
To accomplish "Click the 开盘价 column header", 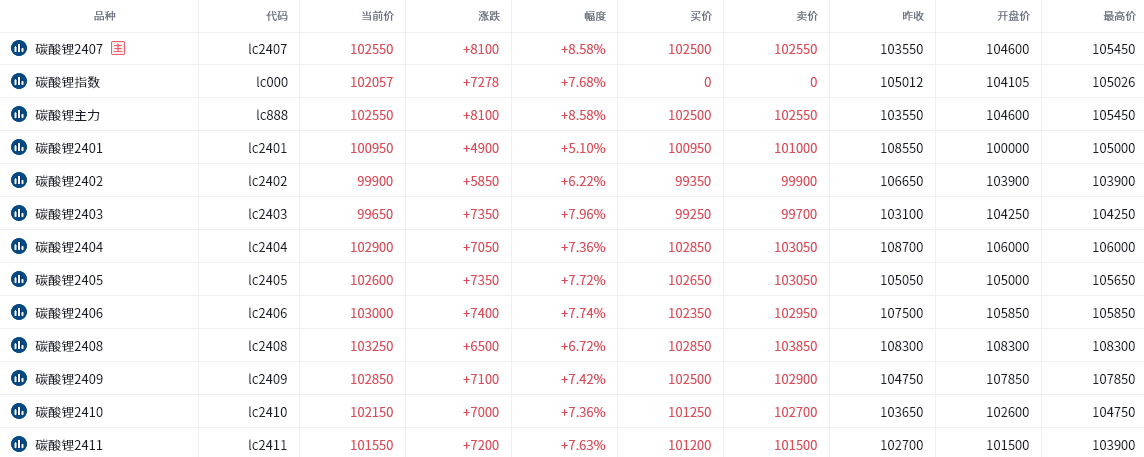I will pos(1013,16).
